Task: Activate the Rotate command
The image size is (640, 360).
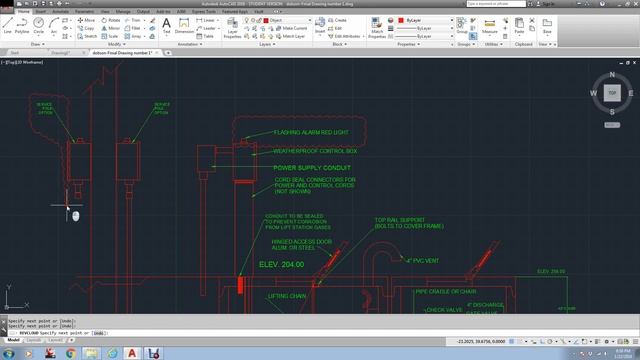Action: click(111, 20)
